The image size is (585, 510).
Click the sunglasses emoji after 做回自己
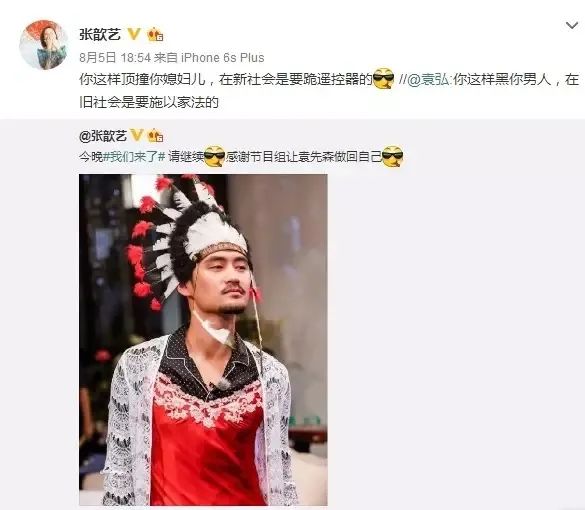coord(393,156)
